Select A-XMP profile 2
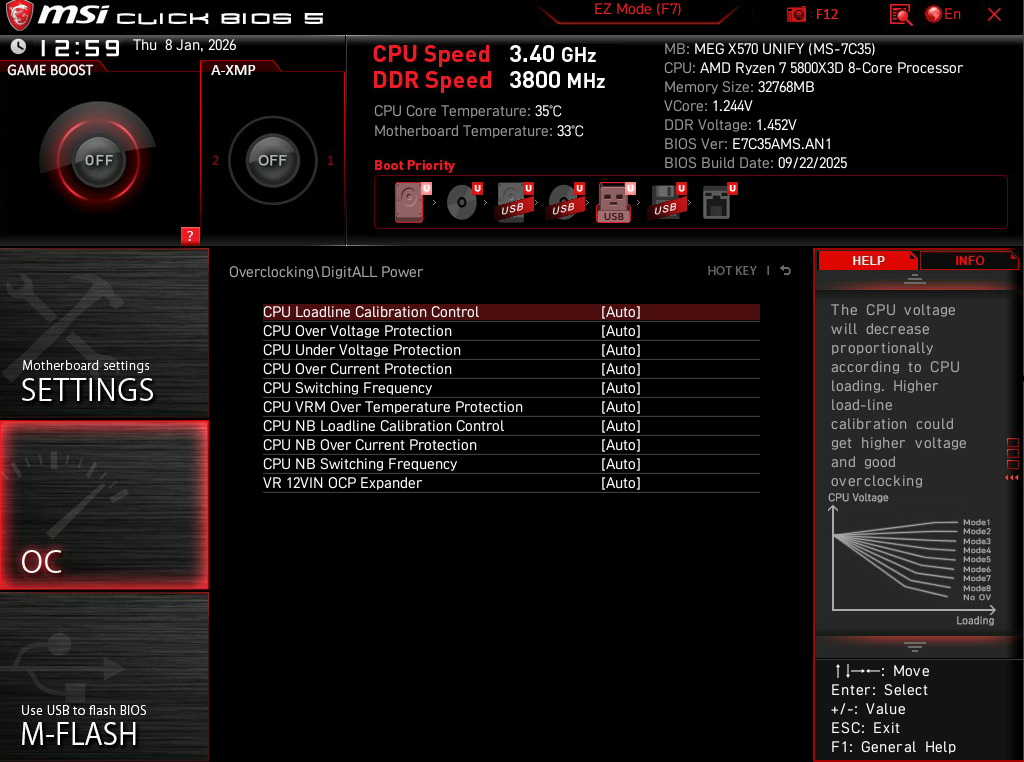This screenshot has width=1024, height=762. coord(216,161)
